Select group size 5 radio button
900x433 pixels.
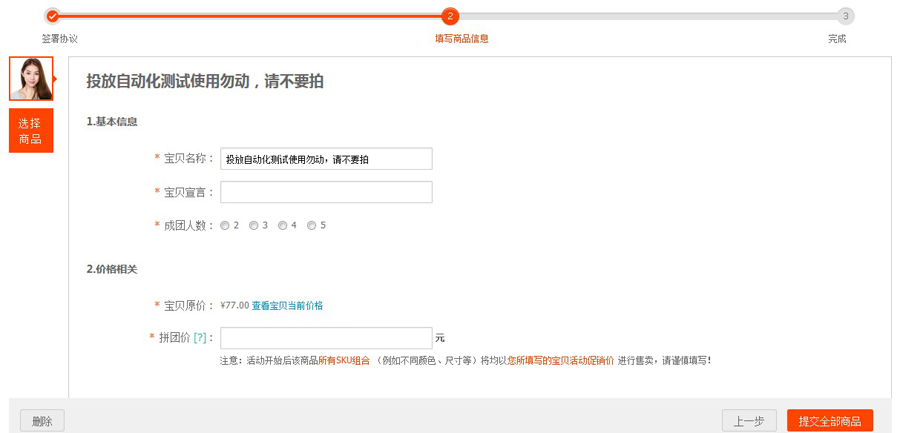tap(312, 226)
